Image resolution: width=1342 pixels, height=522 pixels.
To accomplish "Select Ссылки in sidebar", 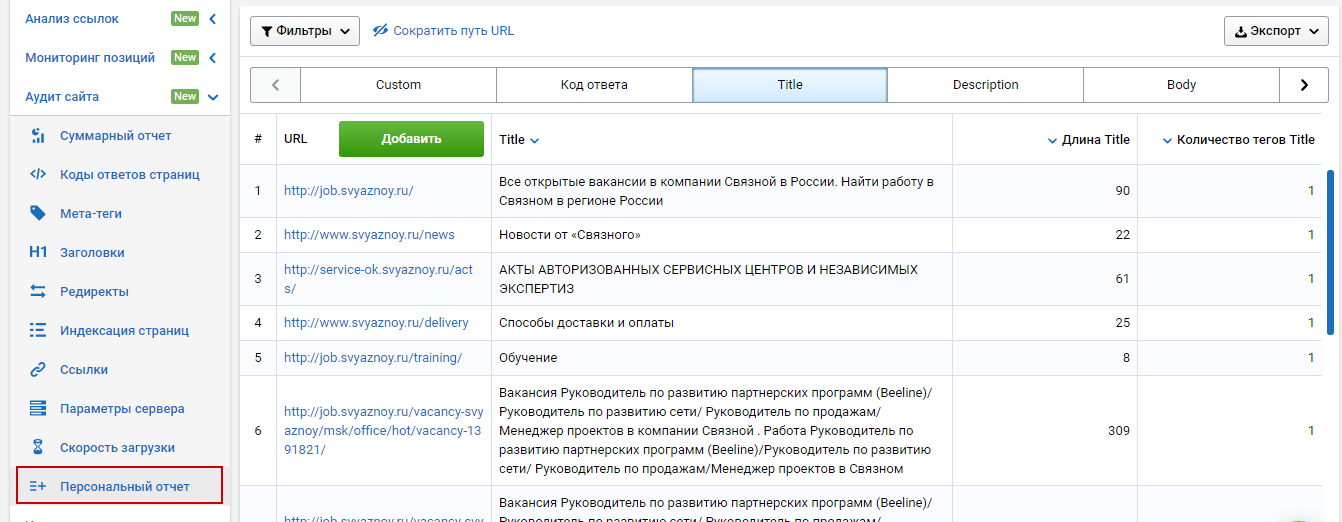I will pyautogui.click(x=84, y=369).
